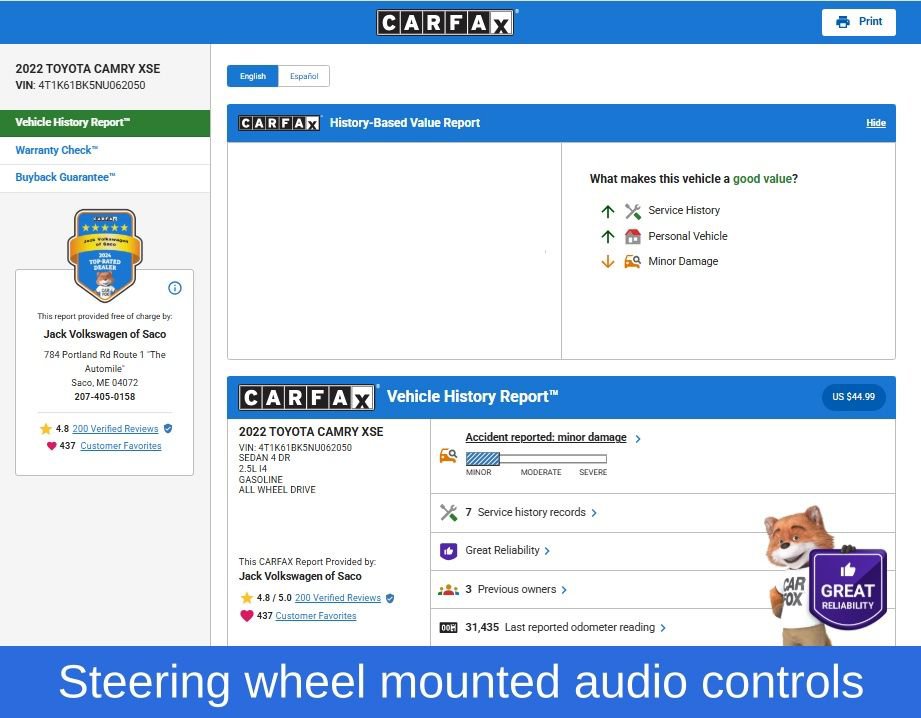Switch language to English

[253, 76]
